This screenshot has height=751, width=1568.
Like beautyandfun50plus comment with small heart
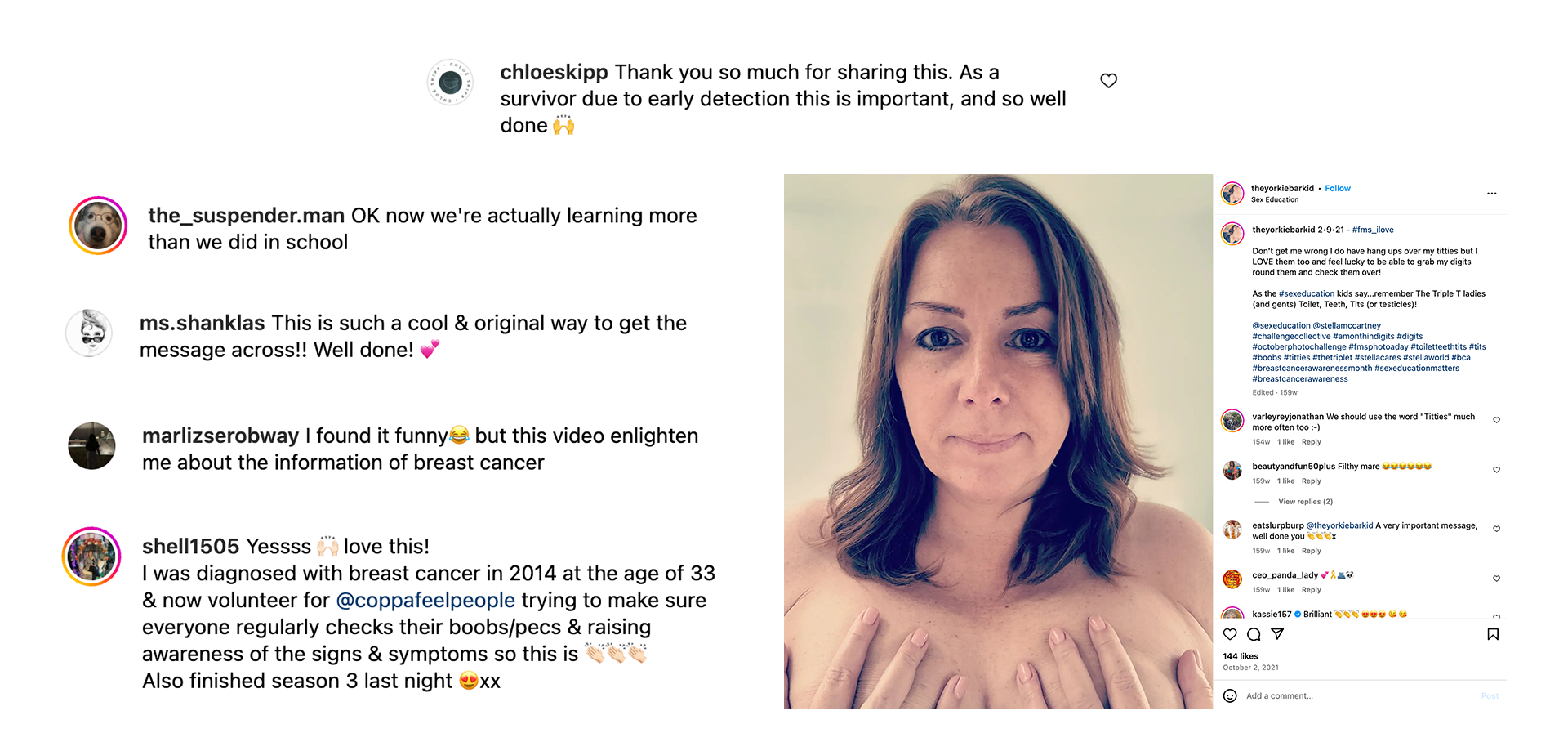pos(1496,470)
